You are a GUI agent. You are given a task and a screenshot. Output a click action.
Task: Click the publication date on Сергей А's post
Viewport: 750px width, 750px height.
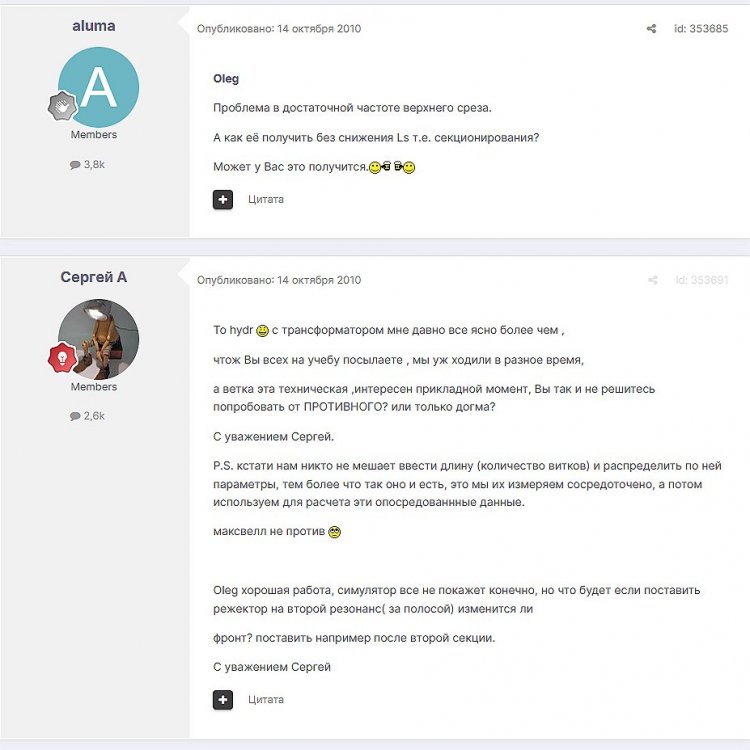[279, 280]
